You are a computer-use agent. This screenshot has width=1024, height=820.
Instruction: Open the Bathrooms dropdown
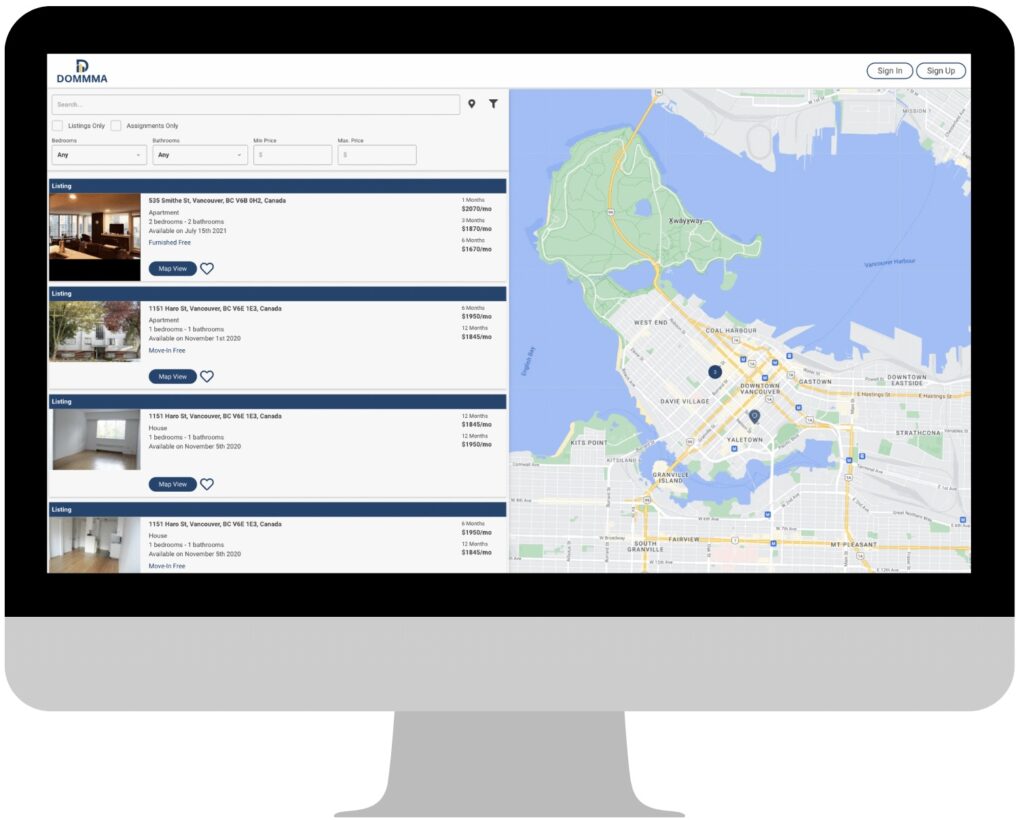click(x=200, y=155)
